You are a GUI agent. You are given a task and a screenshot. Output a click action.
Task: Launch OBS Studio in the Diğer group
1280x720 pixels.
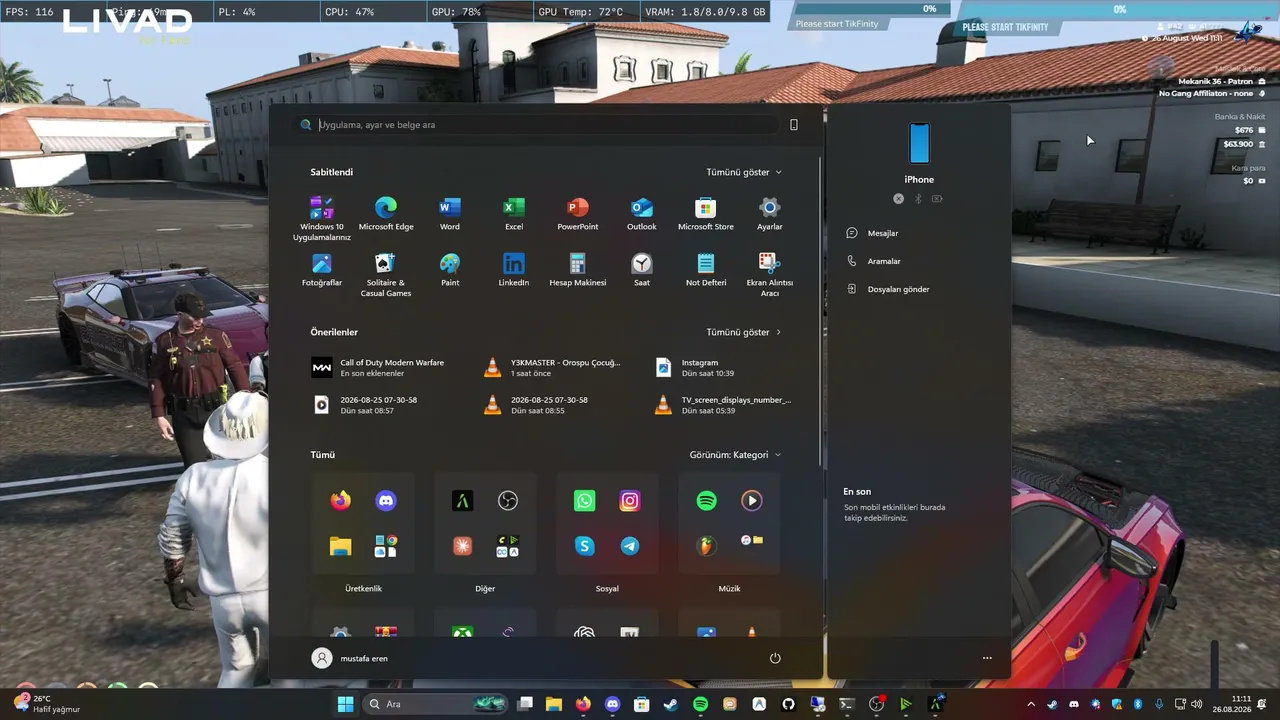(508, 501)
